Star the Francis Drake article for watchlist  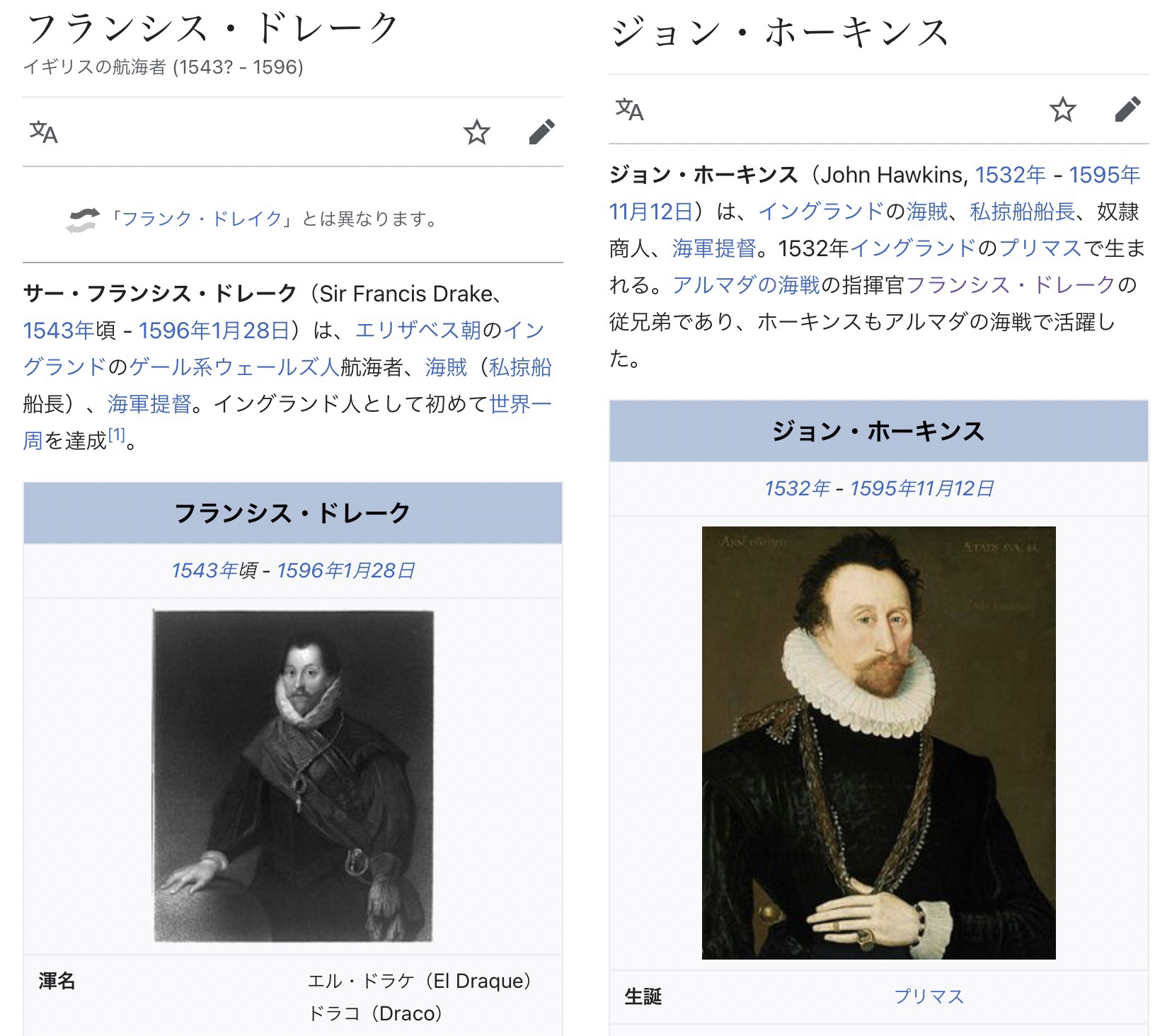(477, 132)
